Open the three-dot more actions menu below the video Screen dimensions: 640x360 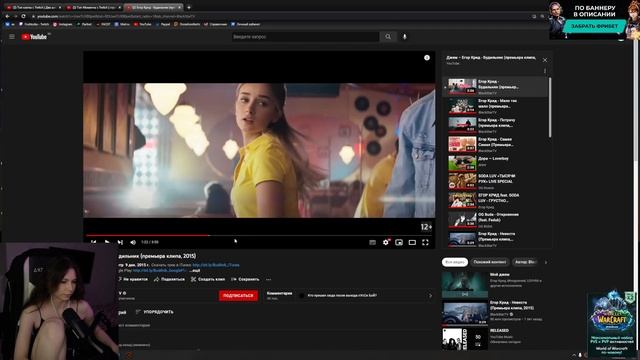pos(268,280)
